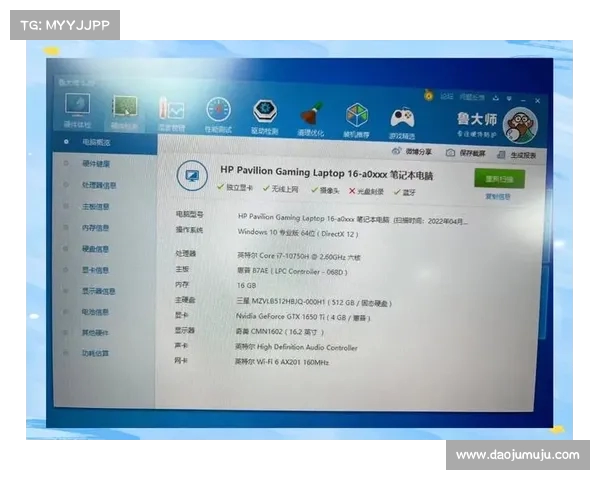Click the 摄像头 status indicator
This screenshot has width=600, height=480.
pos(325,190)
